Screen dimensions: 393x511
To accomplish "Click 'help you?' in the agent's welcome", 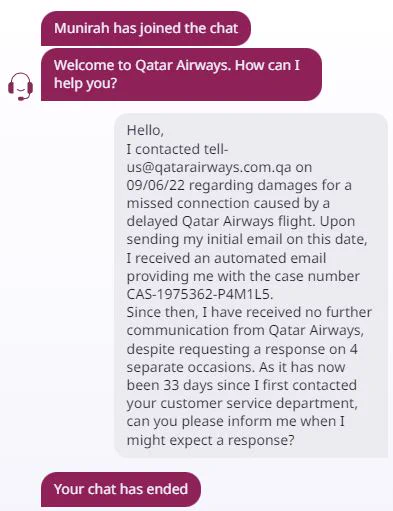I will click(85, 83).
